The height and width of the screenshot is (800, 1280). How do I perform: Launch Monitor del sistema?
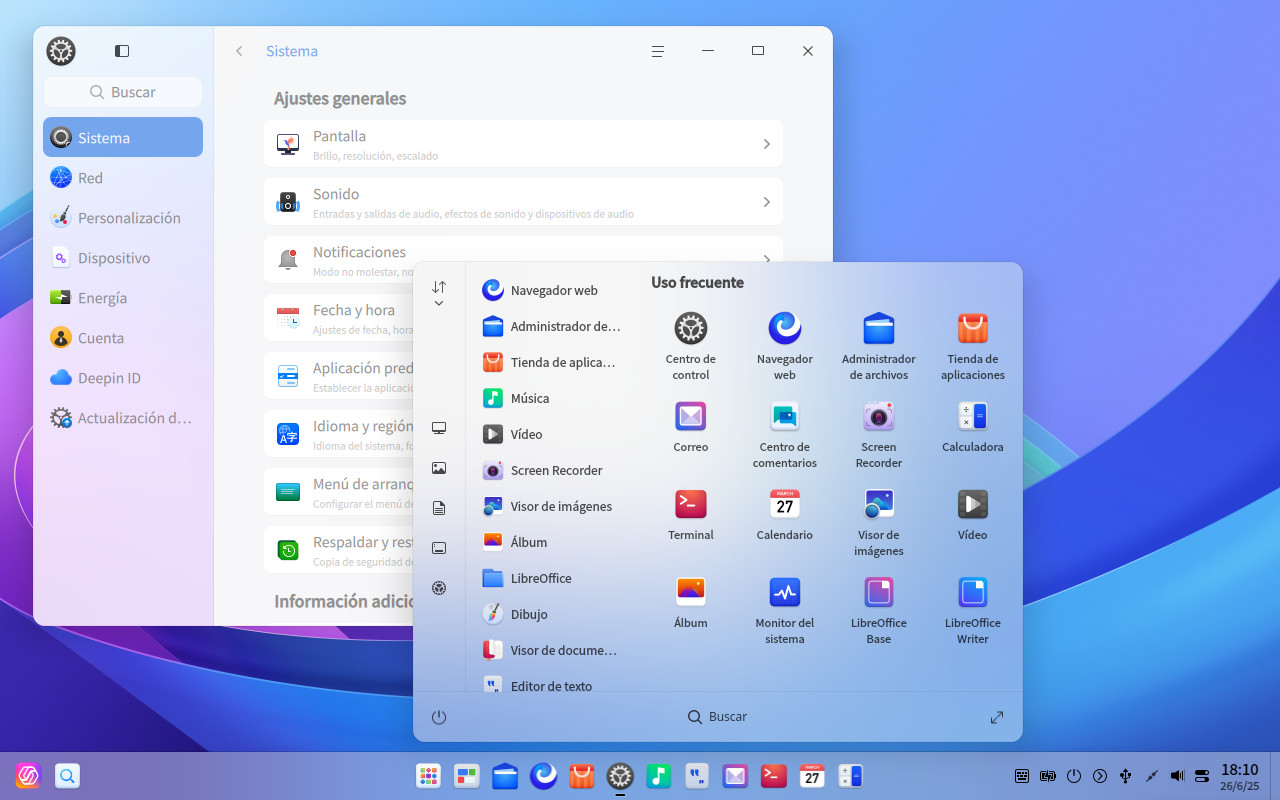coord(784,593)
